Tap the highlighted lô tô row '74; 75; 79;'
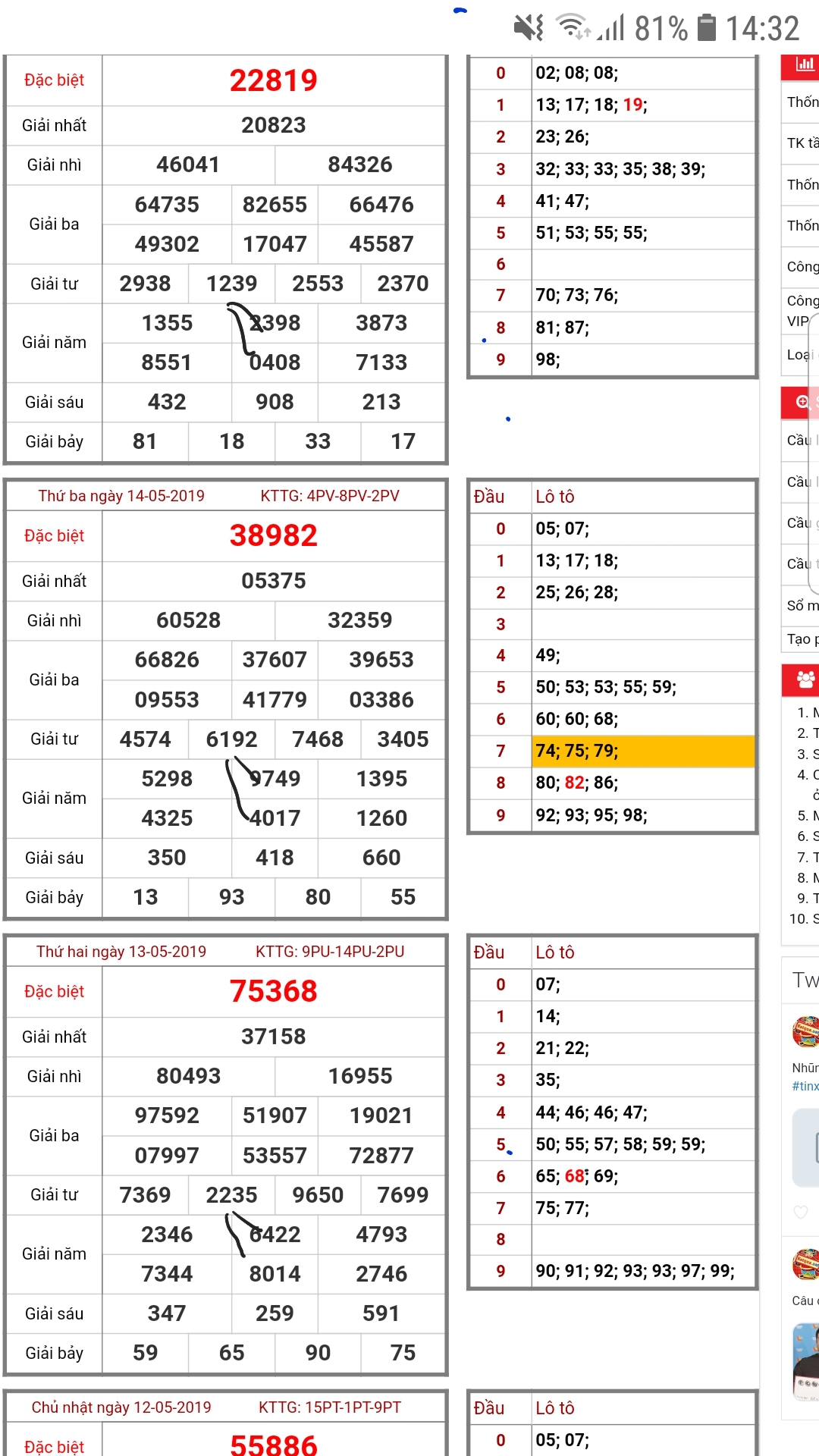819x1456 pixels. 643,751
